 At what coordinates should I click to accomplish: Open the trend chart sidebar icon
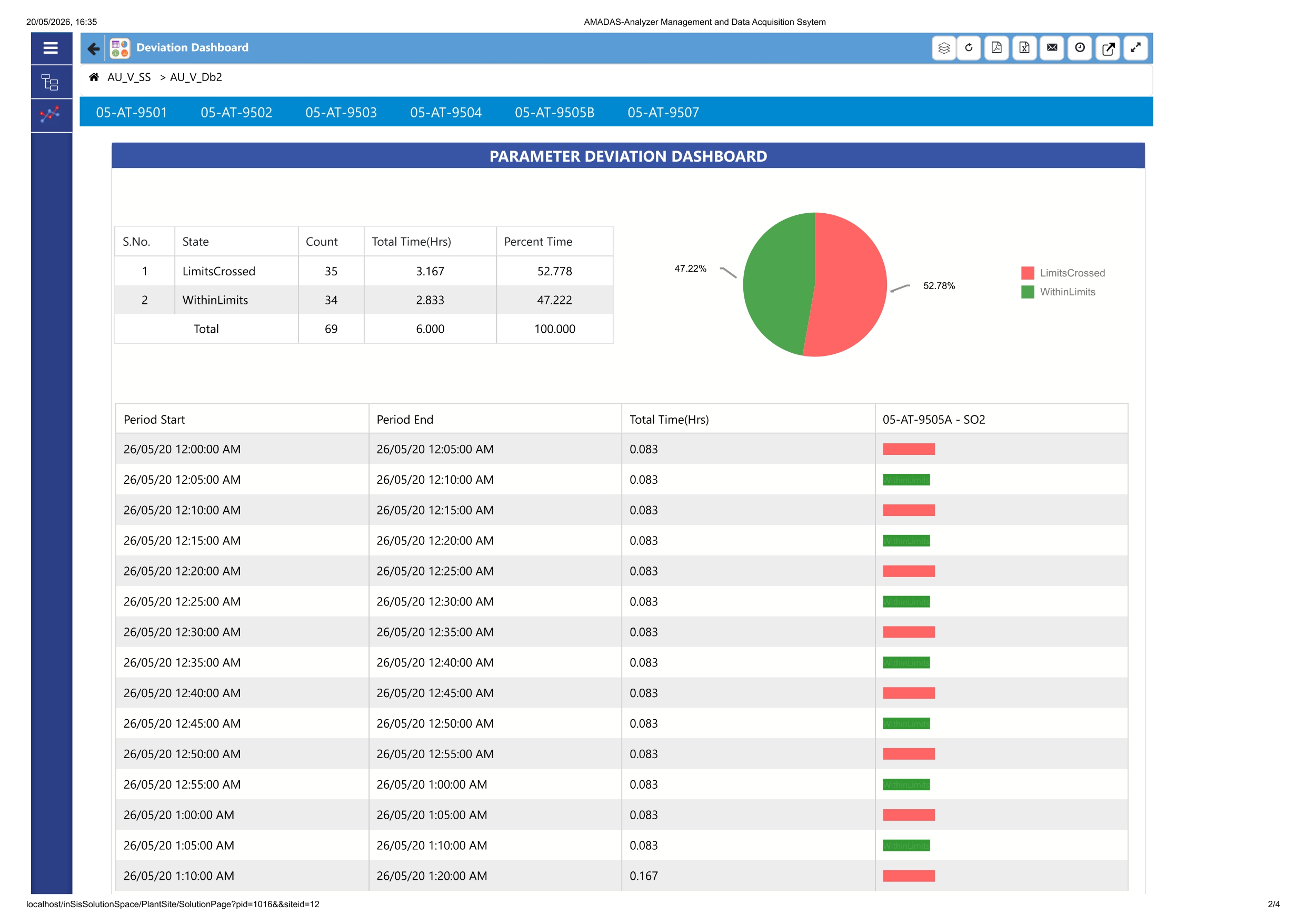pyautogui.click(x=51, y=115)
